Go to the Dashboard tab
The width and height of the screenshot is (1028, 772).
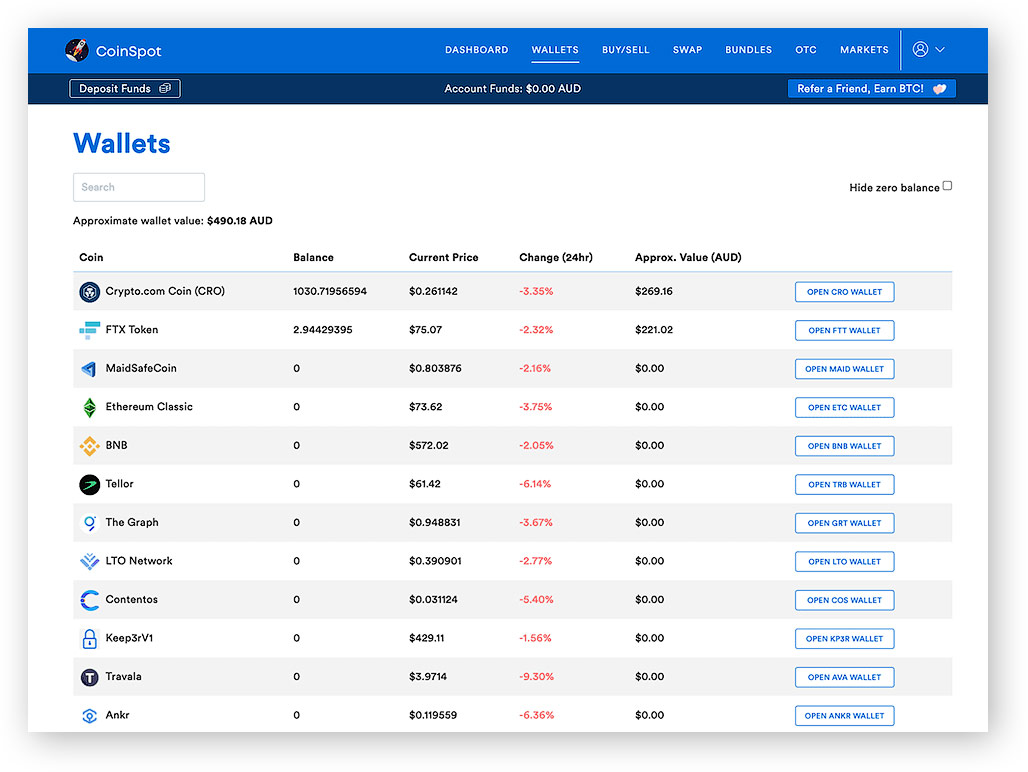[477, 50]
